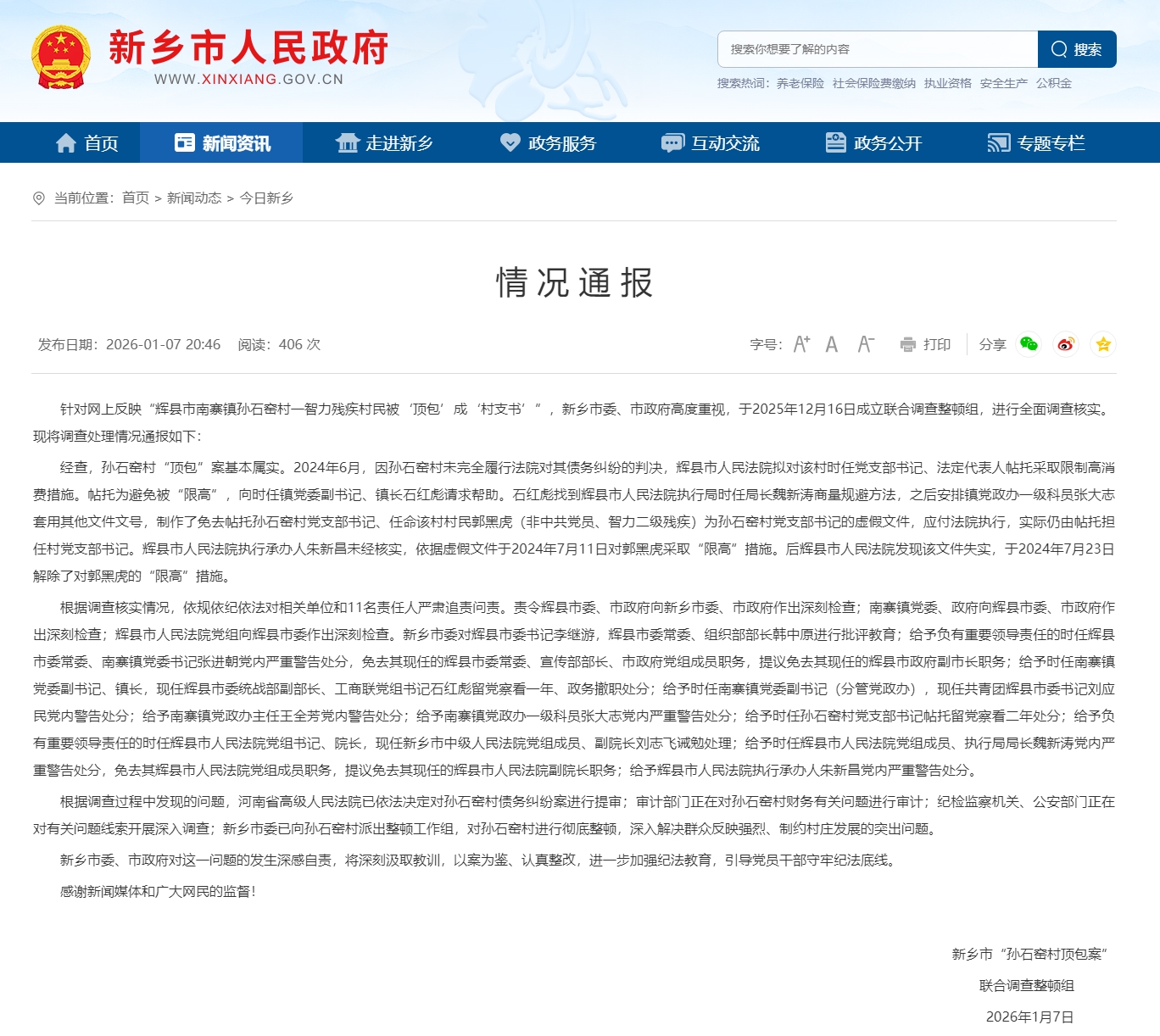Open the 首页 navigation tab

click(87, 143)
